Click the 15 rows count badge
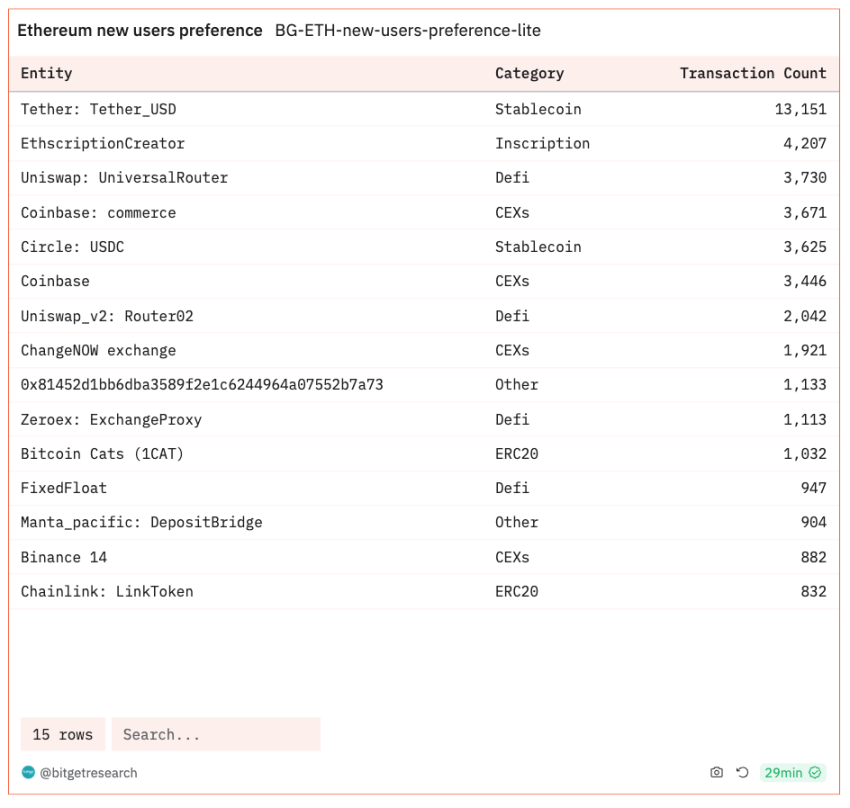Viewport: 850px width, 808px height. [62, 734]
